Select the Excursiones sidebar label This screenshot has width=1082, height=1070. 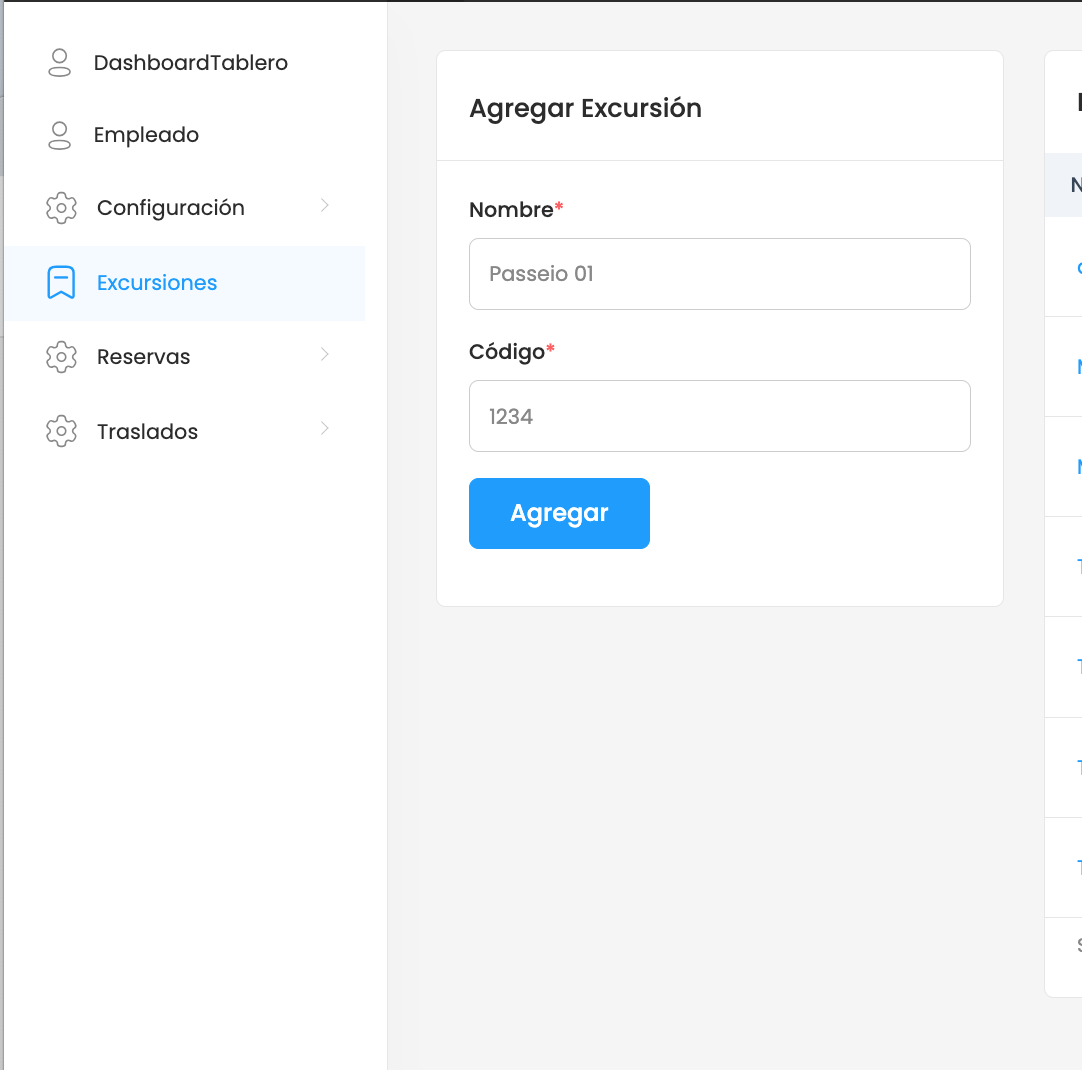pos(157,283)
